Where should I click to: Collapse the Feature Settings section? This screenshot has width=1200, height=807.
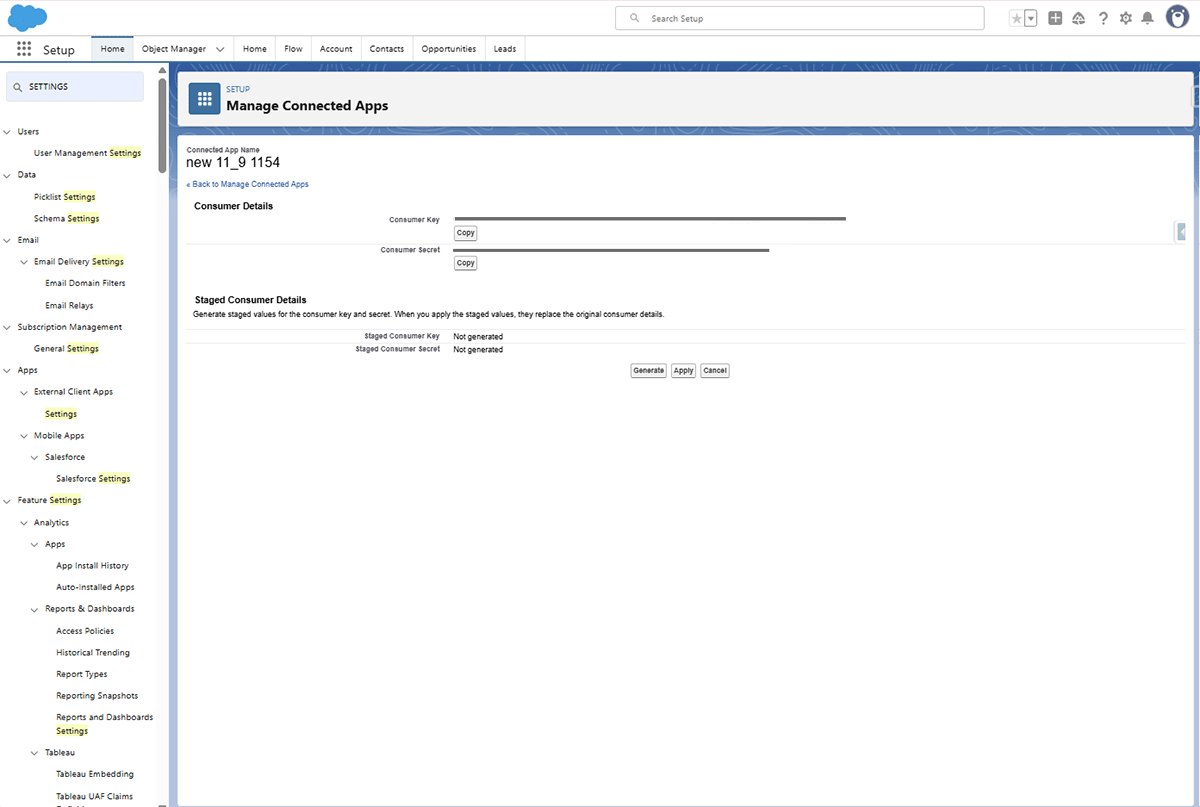(8, 500)
